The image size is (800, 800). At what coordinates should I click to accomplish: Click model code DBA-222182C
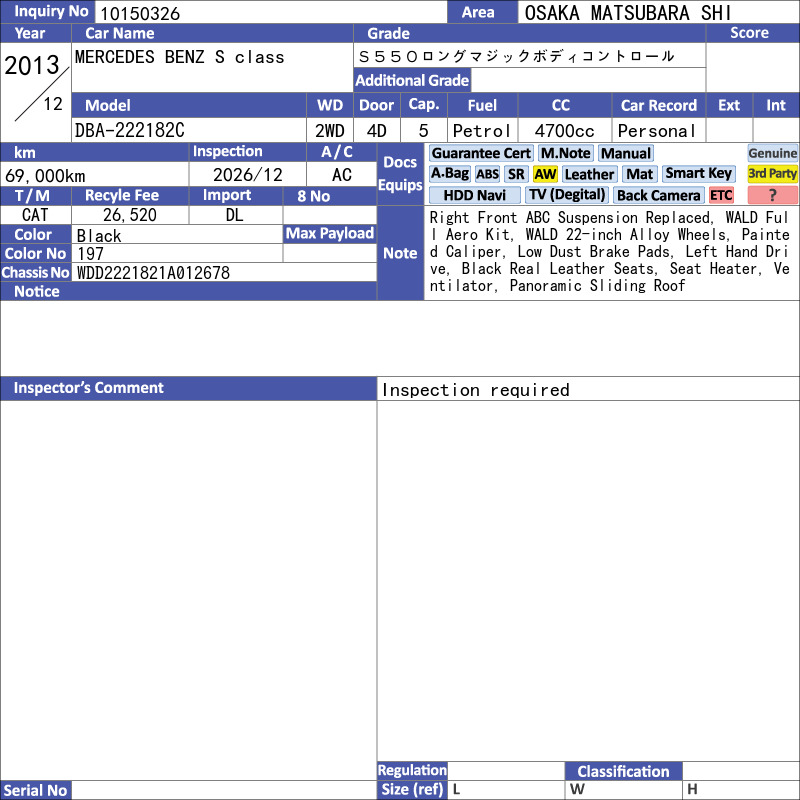130,131
